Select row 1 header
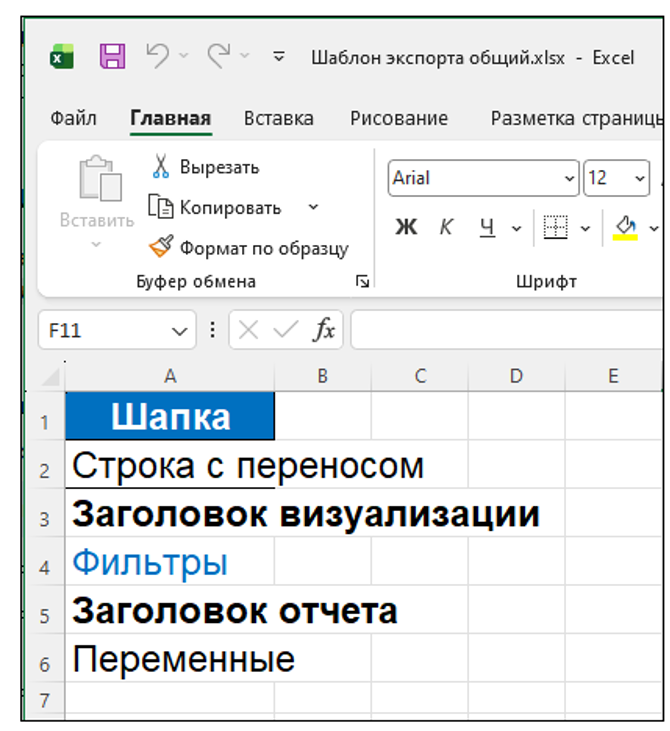 click(x=45, y=416)
